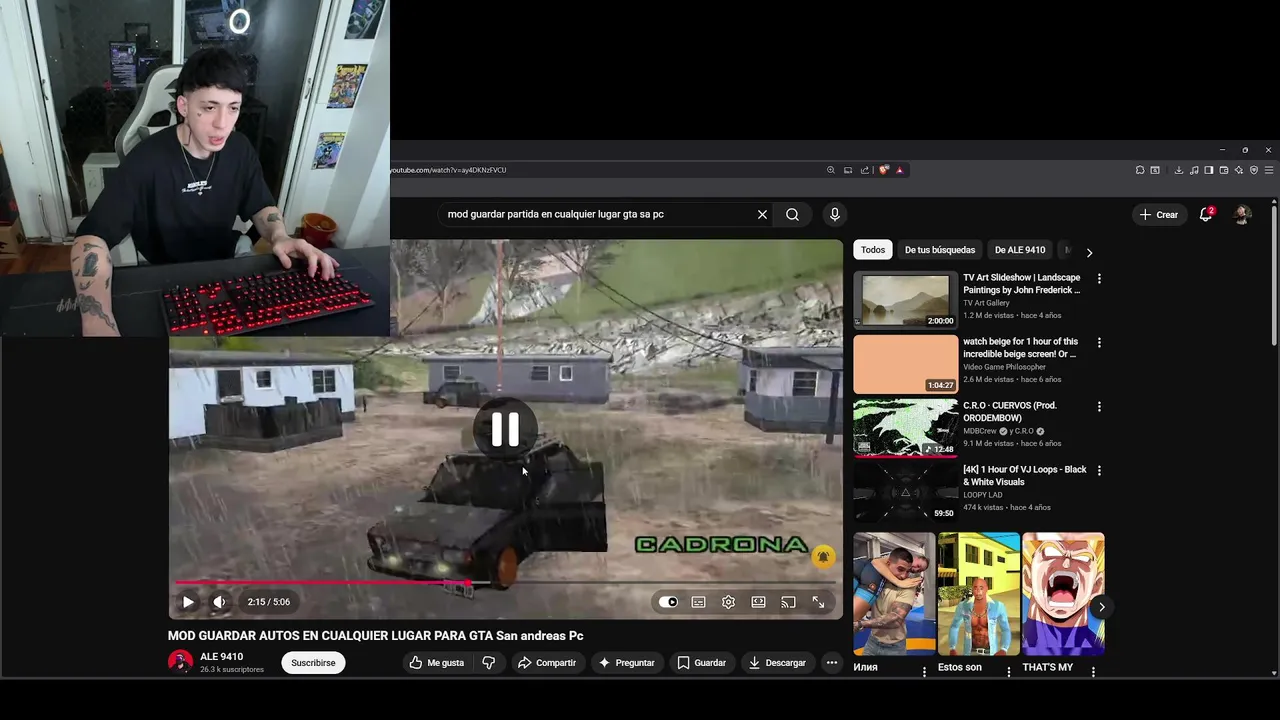Open Brave Rewards triangle icon
The image size is (1280, 720).
899,170
